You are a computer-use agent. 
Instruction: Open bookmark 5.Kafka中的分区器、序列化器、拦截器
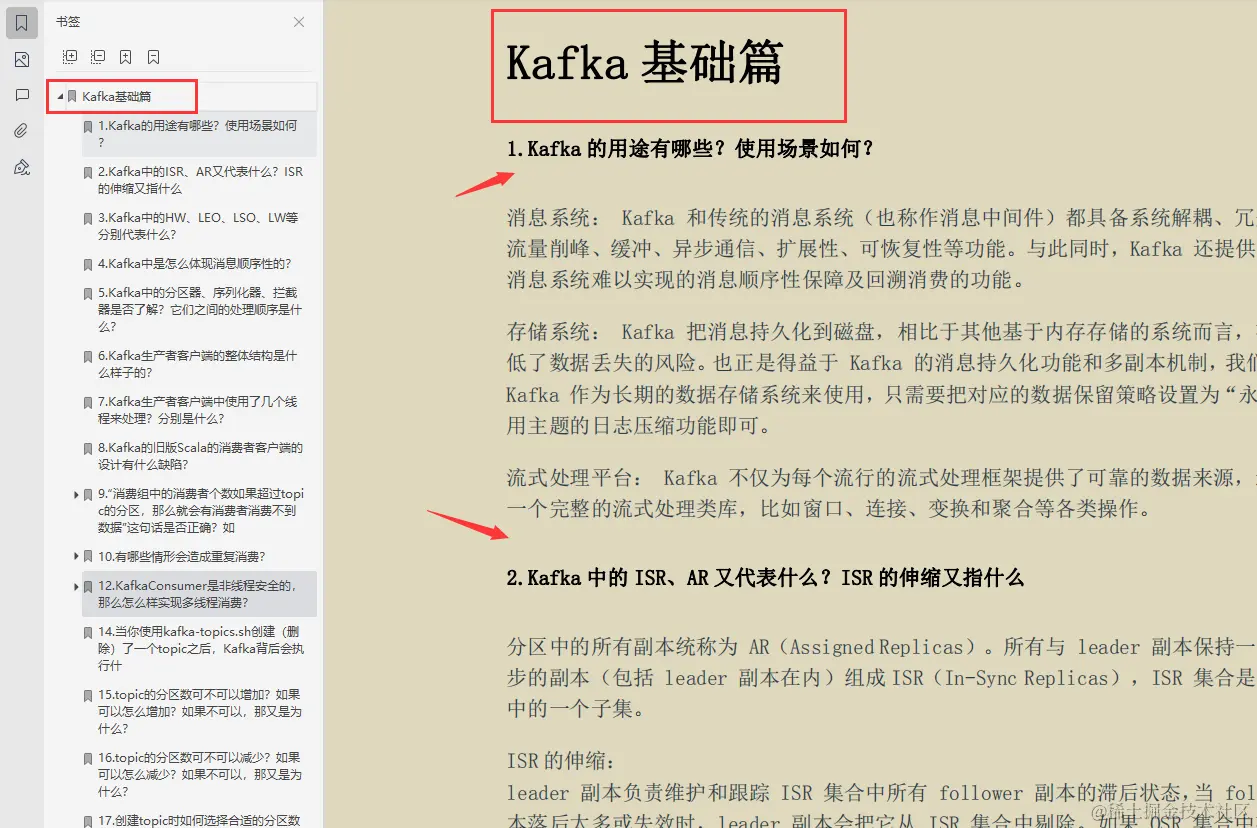click(199, 310)
